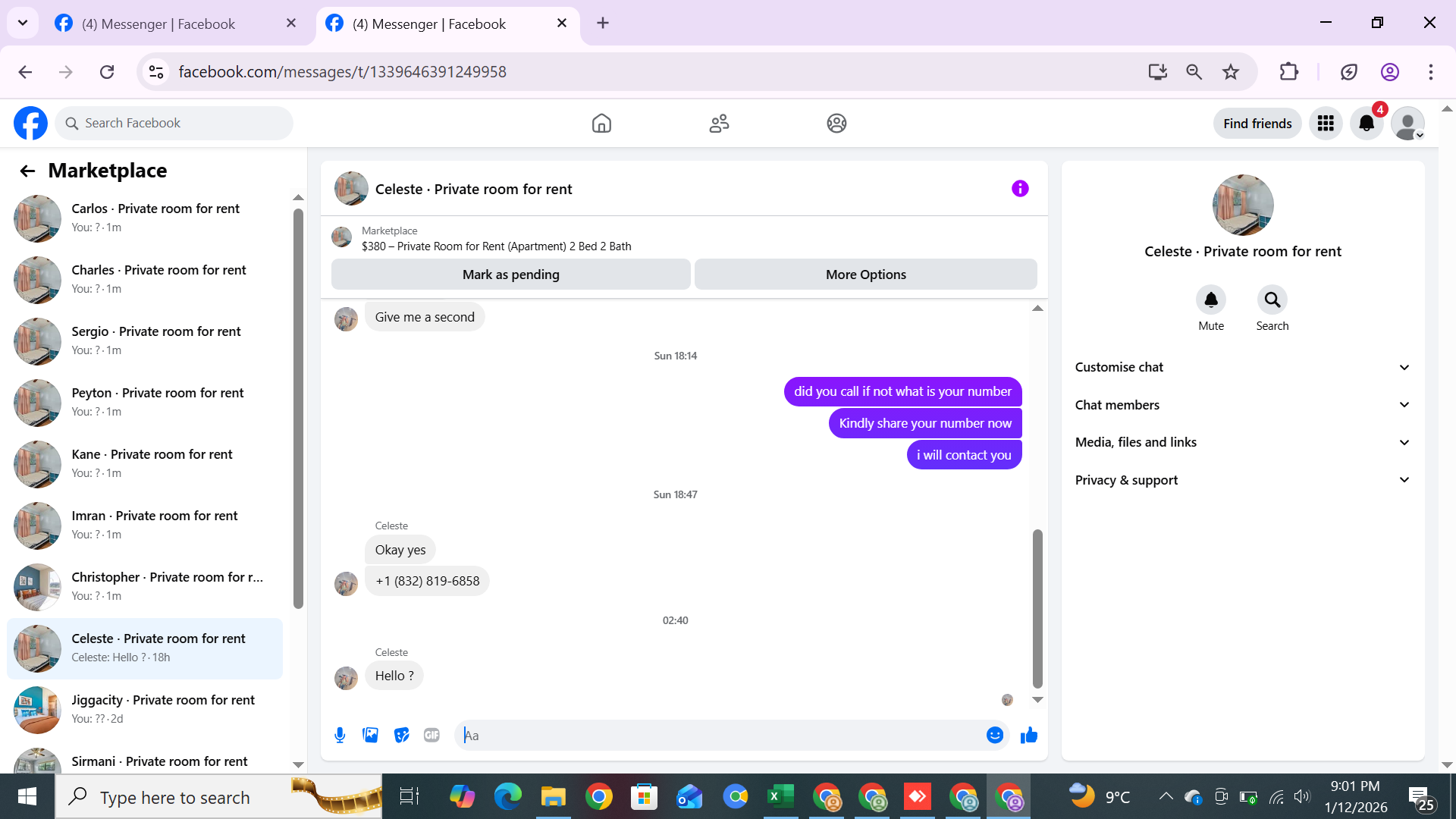Expand the Chat members section
The width and height of the screenshot is (1456, 819).
1242,405
